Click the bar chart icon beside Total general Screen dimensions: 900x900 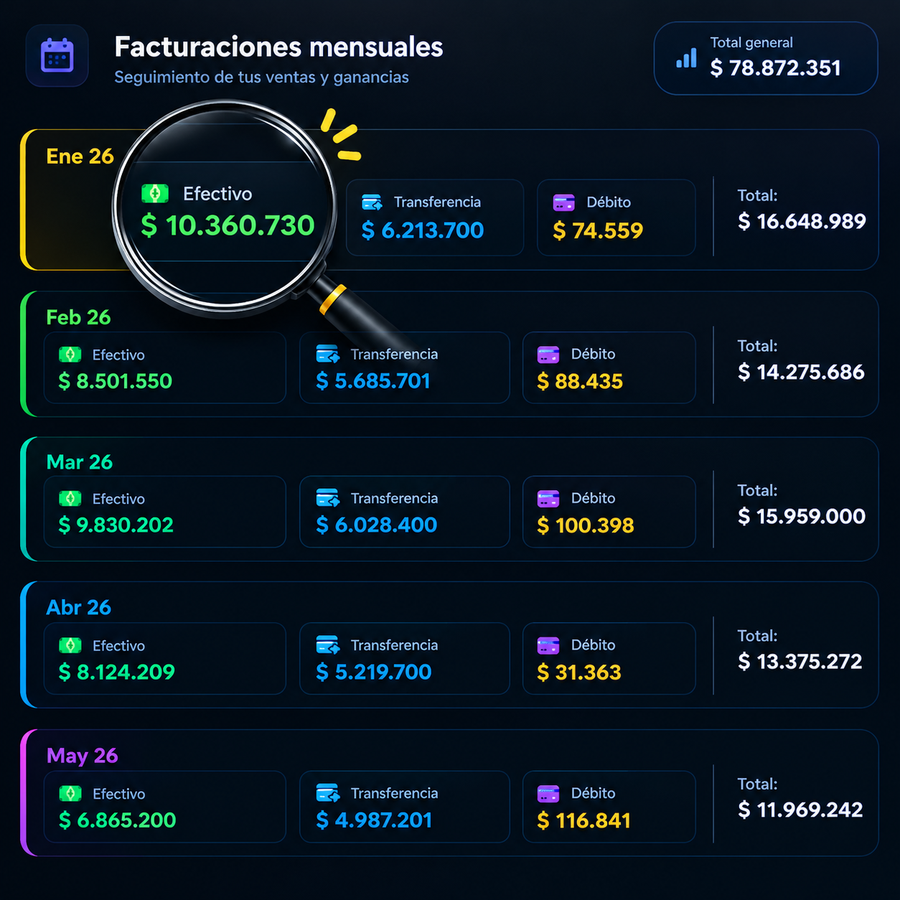[x=686, y=58]
